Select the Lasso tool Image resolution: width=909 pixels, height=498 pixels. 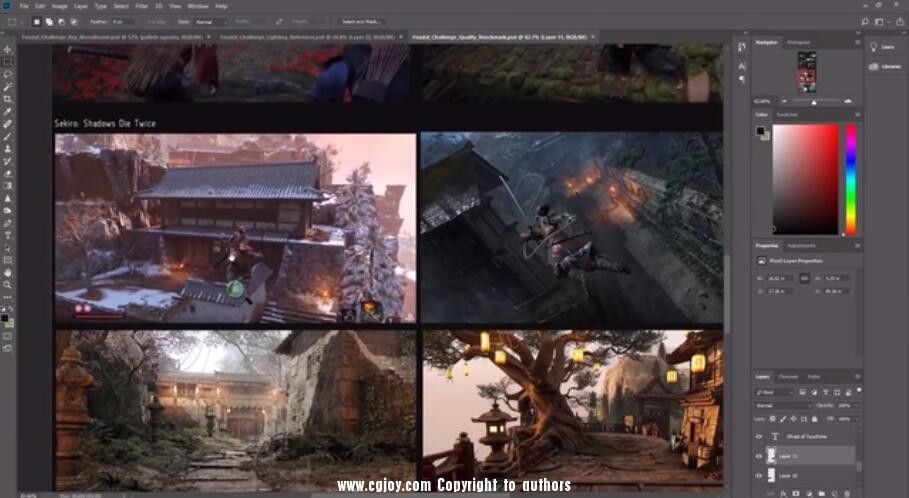(x=8, y=74)
